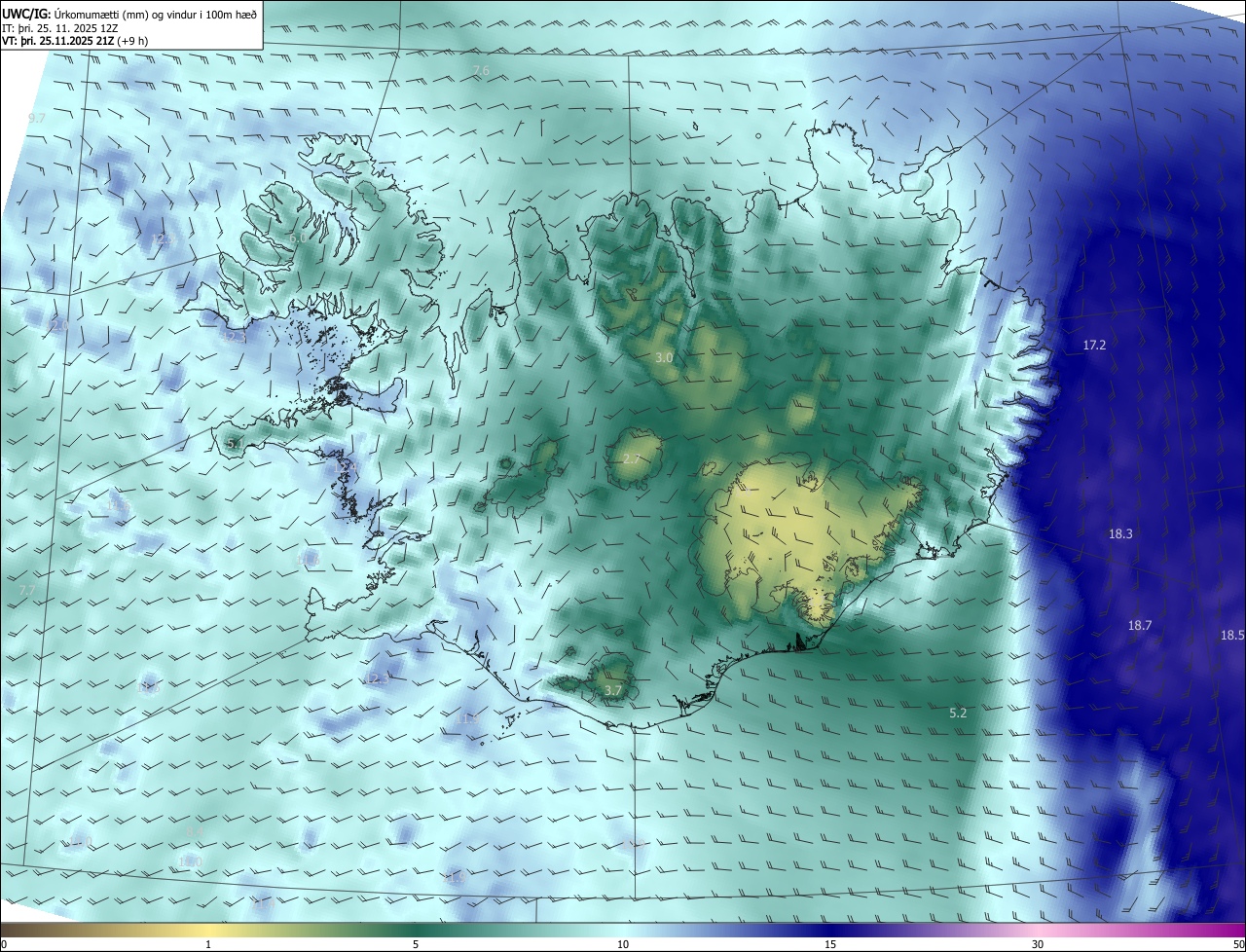This screenshot has width=1246, height=952.
Task: Click the 10 tick on the color scale
Action: (623, 944)
